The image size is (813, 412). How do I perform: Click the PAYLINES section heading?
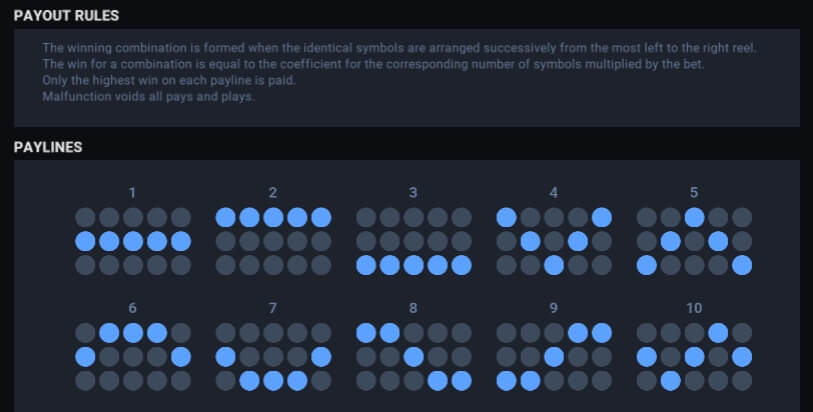pos(48,147)
